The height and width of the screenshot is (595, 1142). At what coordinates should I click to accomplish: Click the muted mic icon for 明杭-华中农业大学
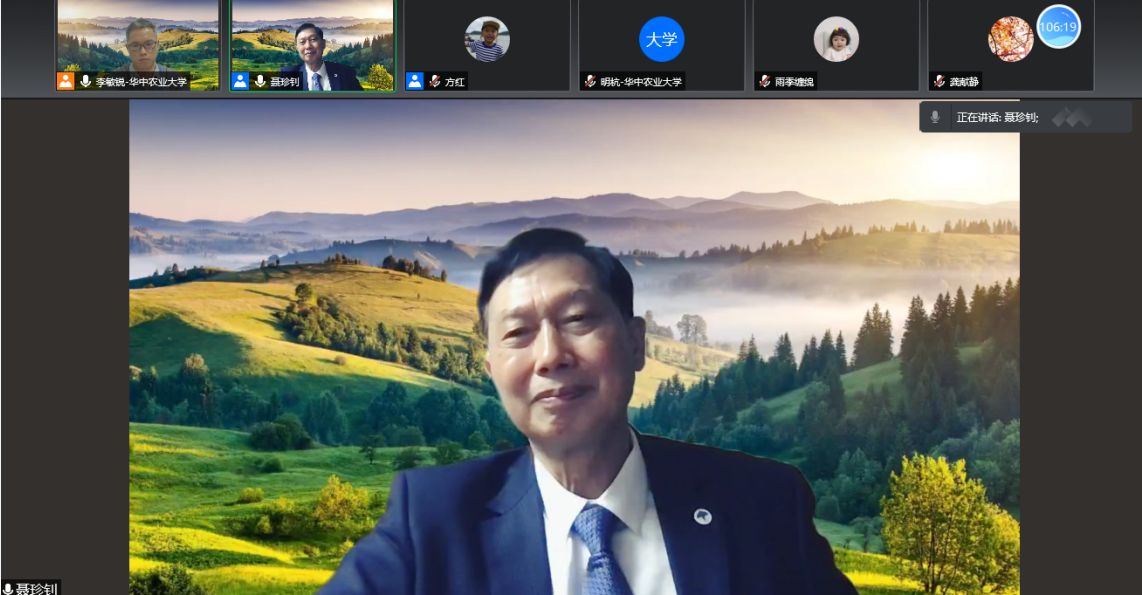pos(590,81)
